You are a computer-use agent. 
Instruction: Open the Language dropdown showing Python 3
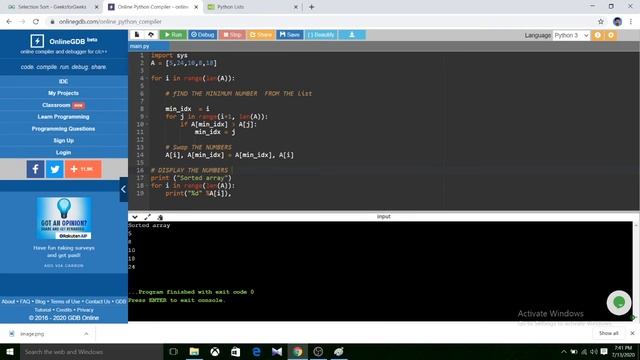571,35
